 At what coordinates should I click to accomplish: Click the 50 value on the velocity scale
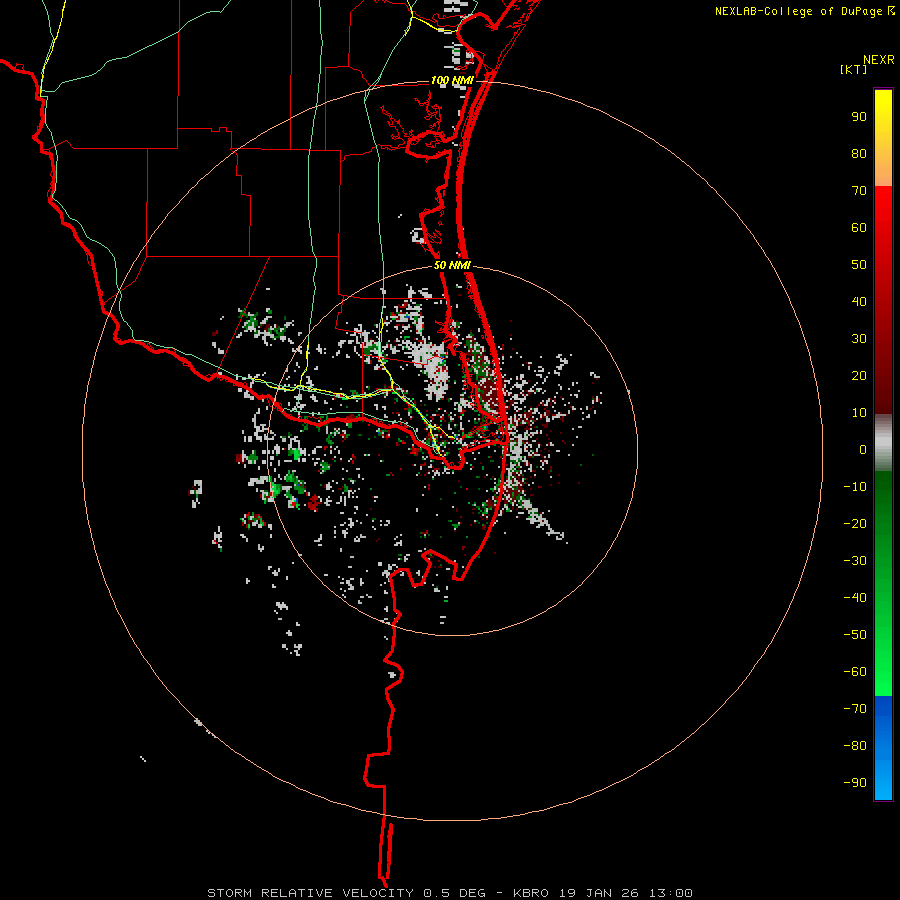pos(859,265)
